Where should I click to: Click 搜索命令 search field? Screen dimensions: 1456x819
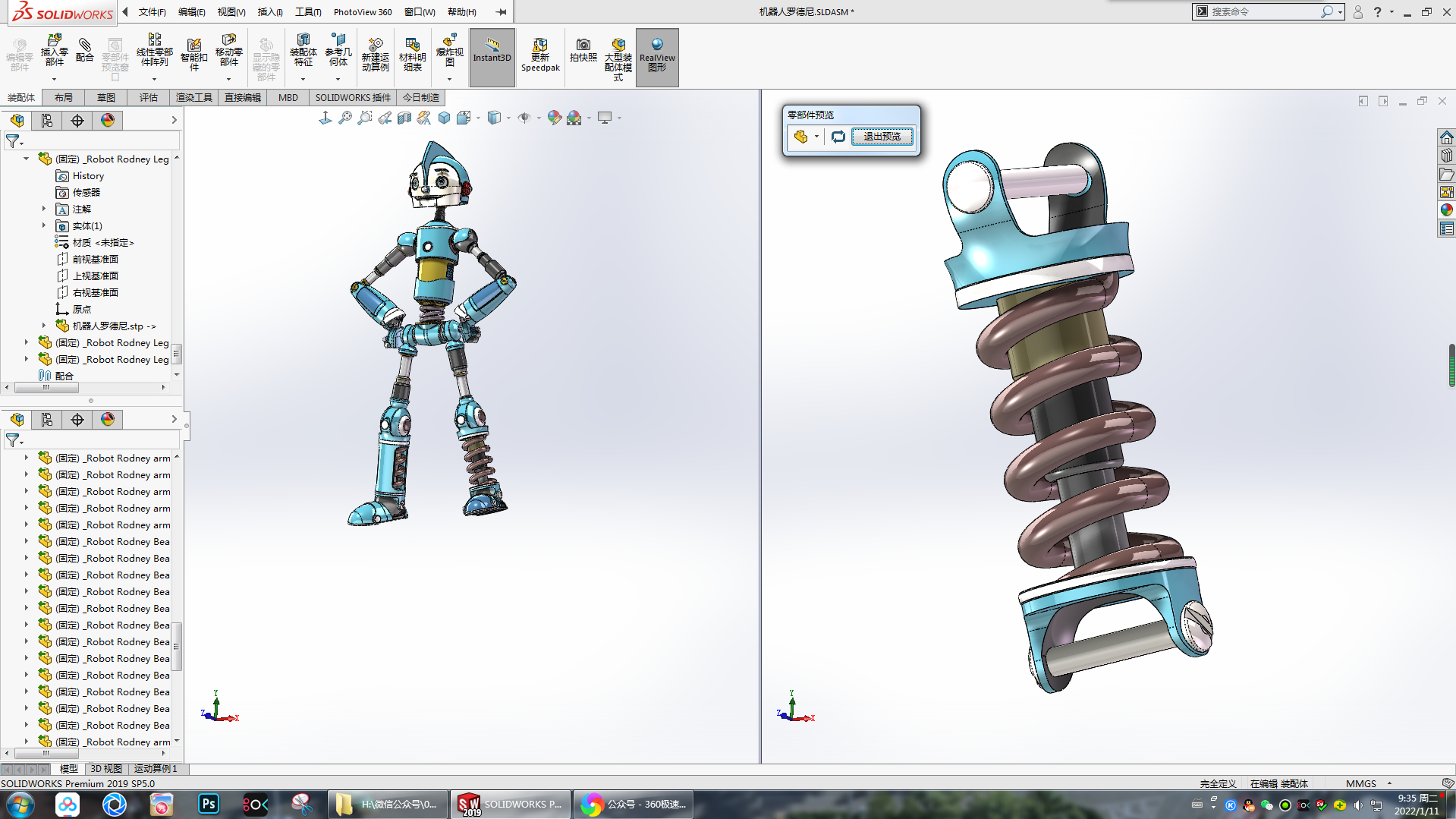pos(1263,11)
